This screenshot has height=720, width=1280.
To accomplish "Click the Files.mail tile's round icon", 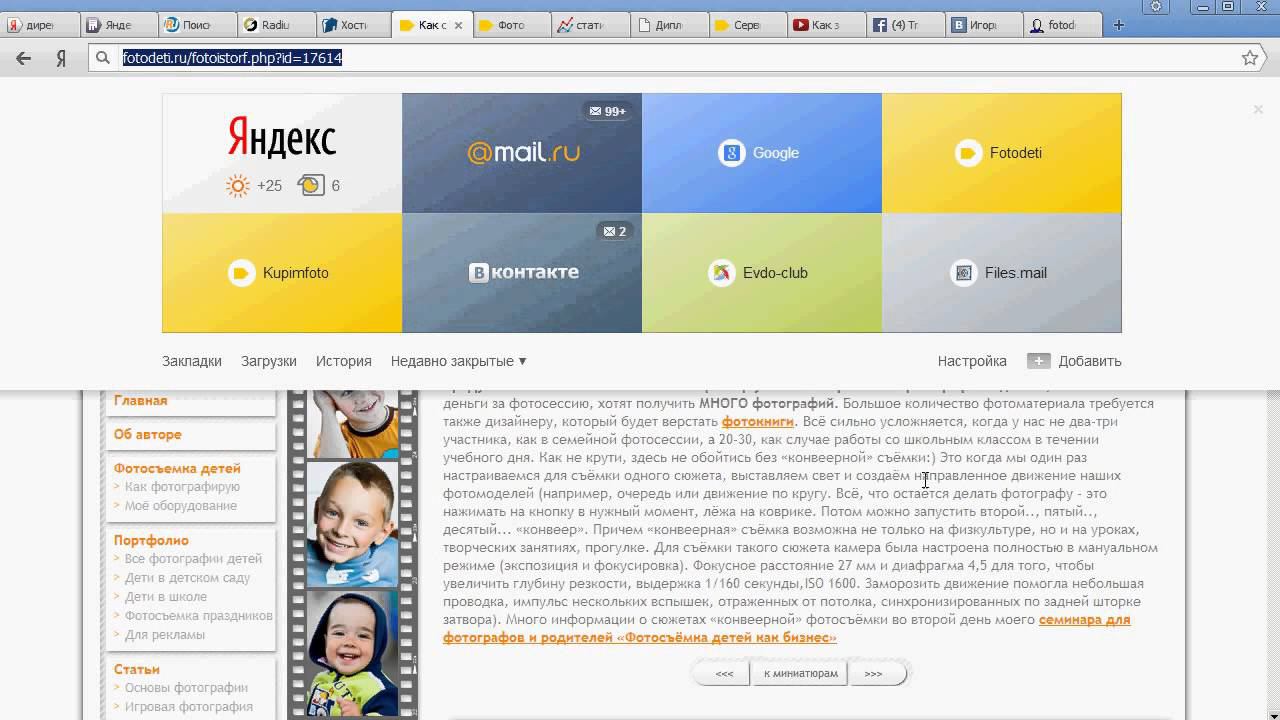I will point(964,273).
